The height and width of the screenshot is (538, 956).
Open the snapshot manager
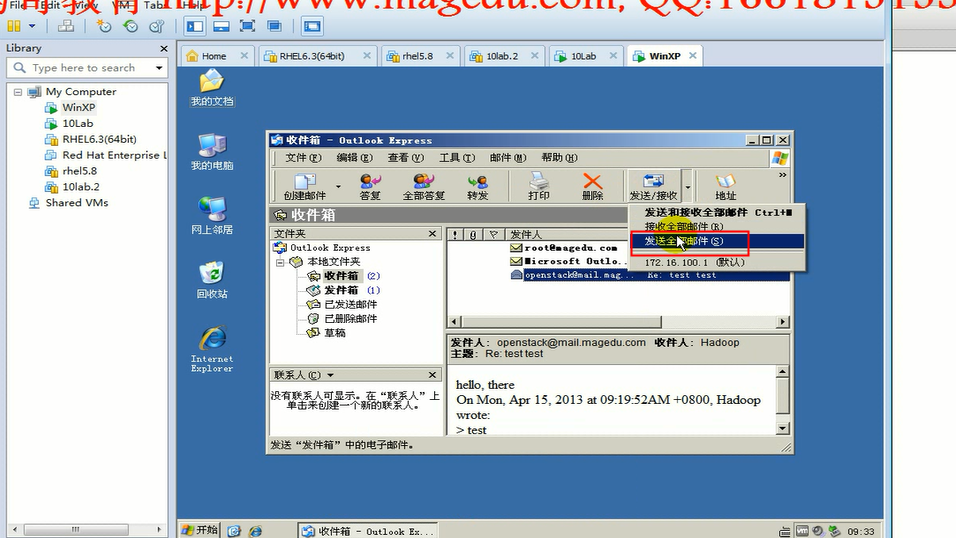(157, 26)
